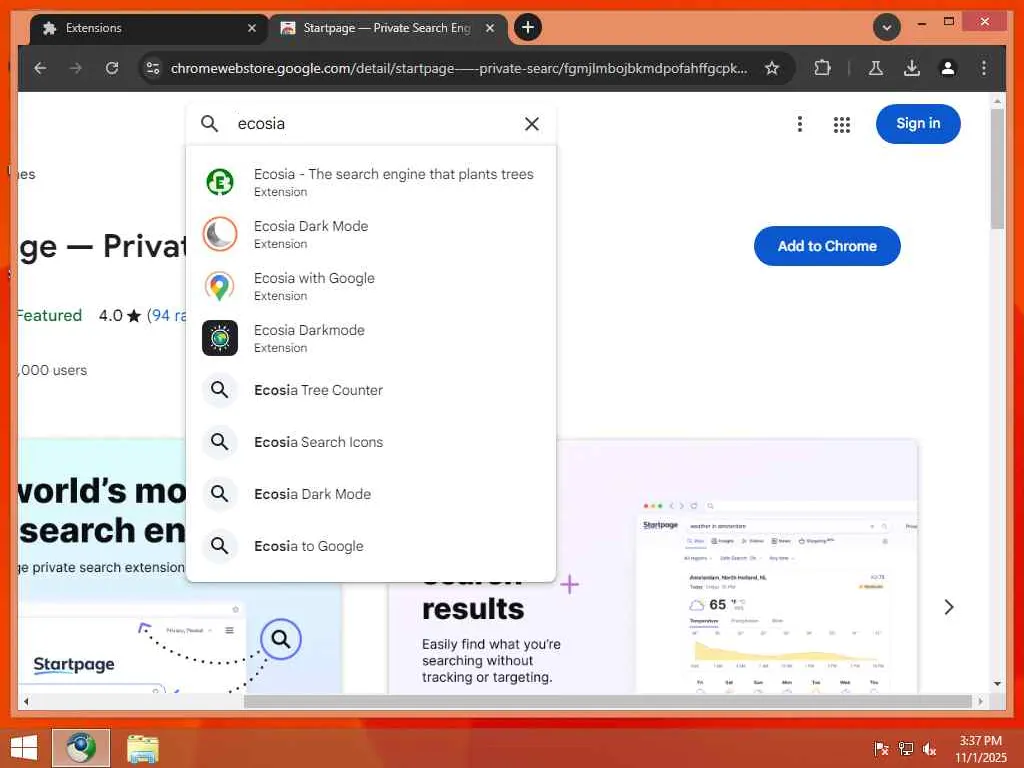Open the Extensions puzzle icon in toolbar
Screen dimensions: 1024x768
pos(822,68)
